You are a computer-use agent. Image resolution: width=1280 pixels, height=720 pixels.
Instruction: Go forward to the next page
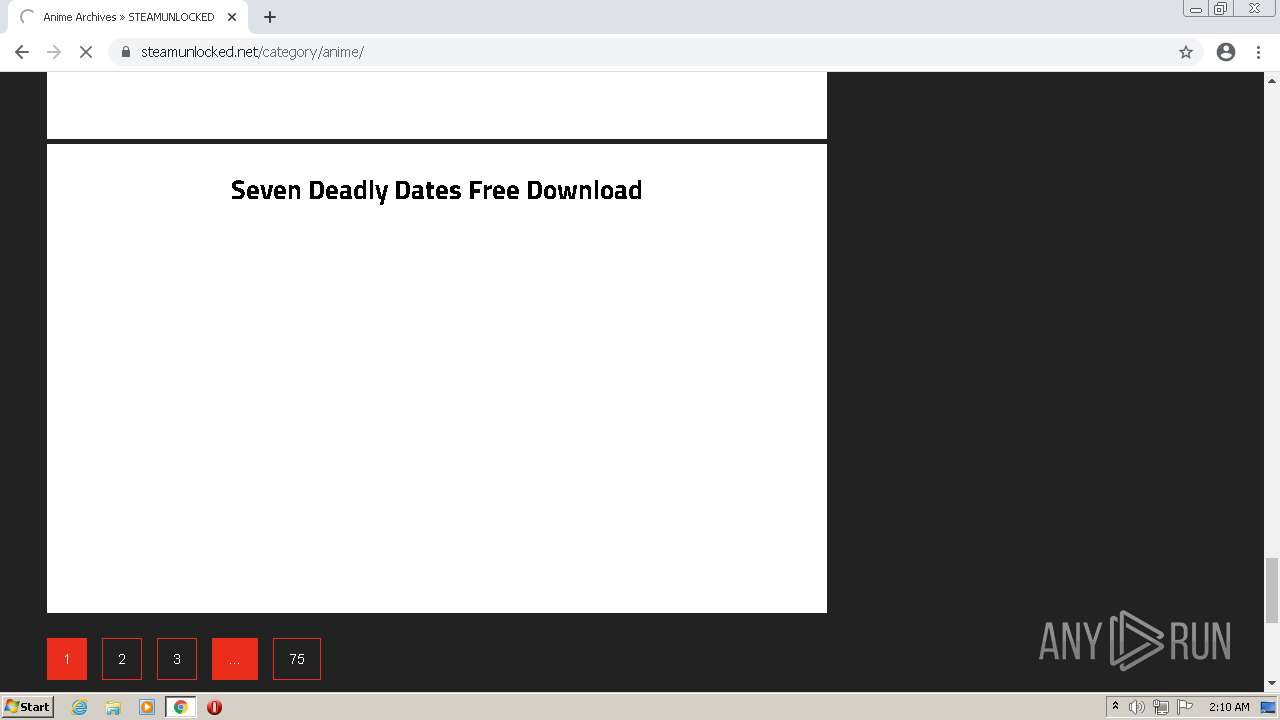coord(54,52)
